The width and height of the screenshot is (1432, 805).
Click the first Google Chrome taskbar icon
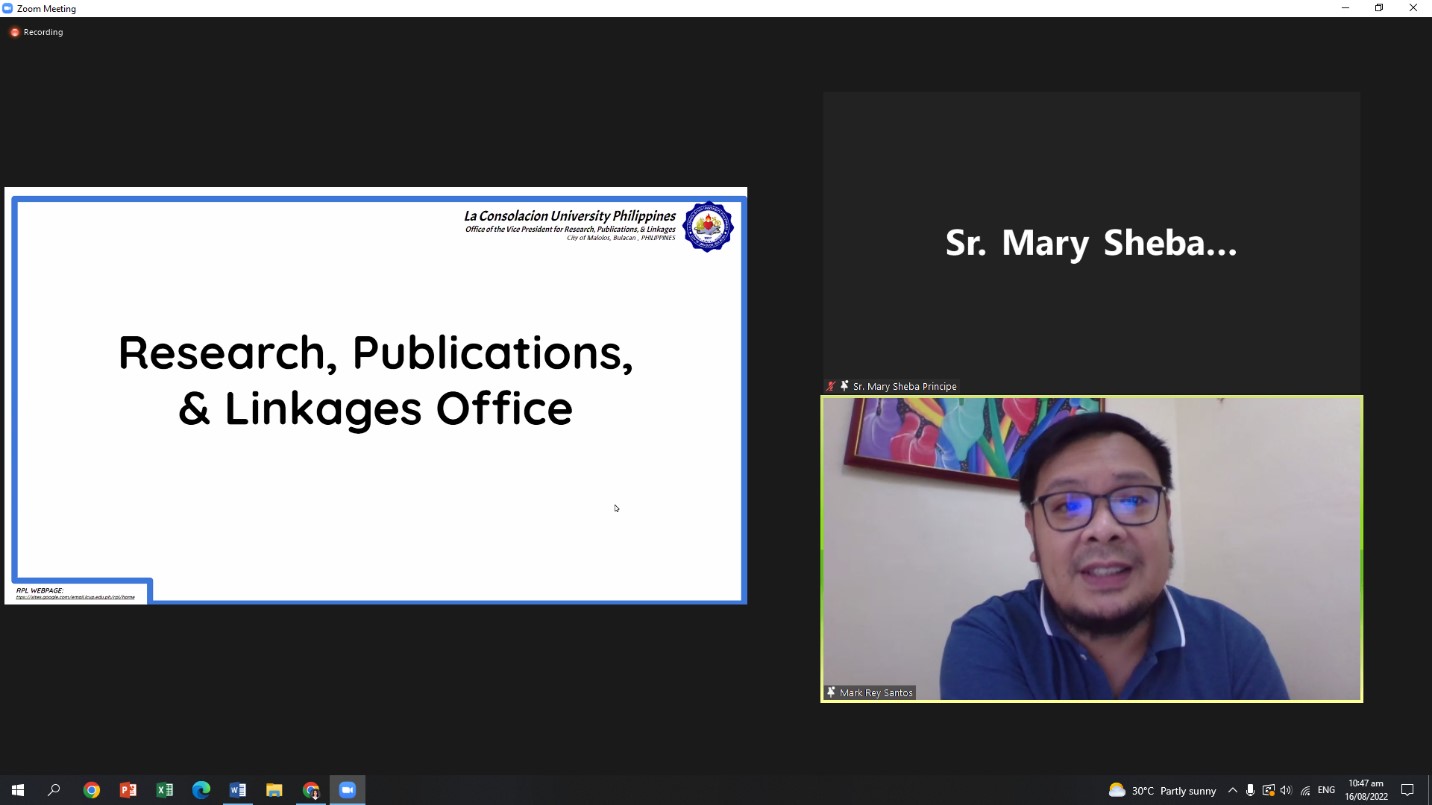click(x=91, y=790)
